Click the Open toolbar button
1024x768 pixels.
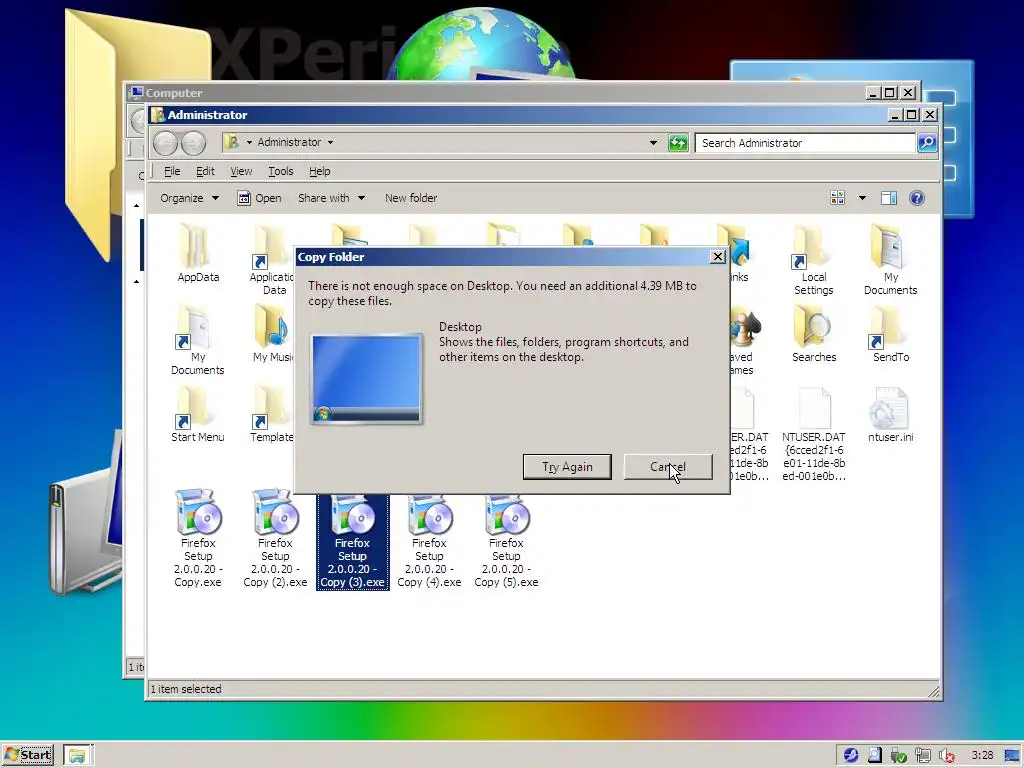tap(259, 198)
